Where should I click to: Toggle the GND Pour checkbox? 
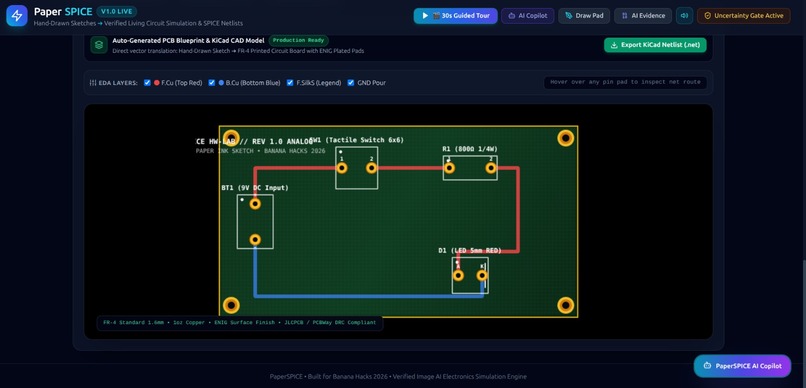tap(351, 83)
